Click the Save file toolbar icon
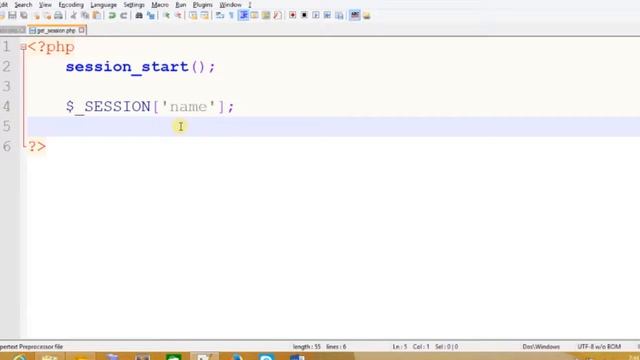Screen dimensions: 640x360 tap(12, 16)
